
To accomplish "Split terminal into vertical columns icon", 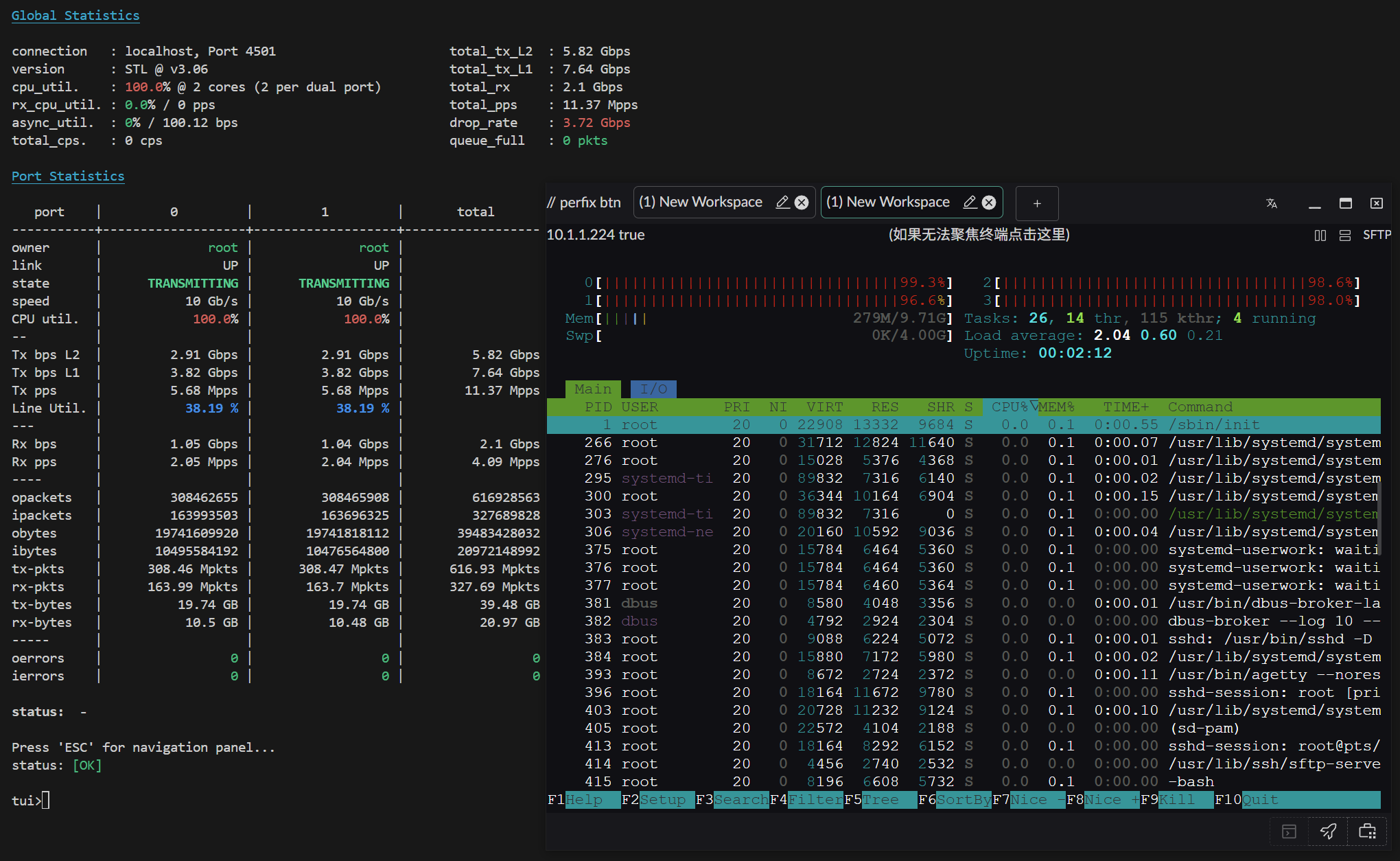I will [x=1320, y=236].
